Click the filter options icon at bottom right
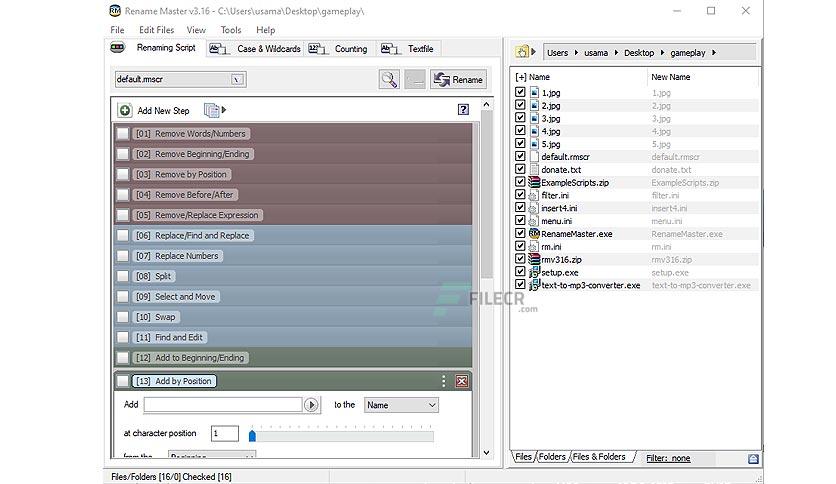The image size is (836, 484). coord(753,458)
